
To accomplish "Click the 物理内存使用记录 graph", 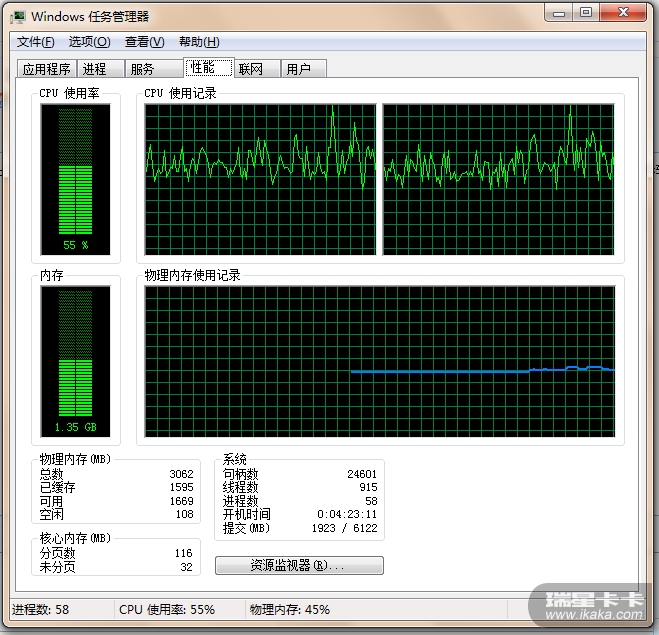I will (380, 361).
